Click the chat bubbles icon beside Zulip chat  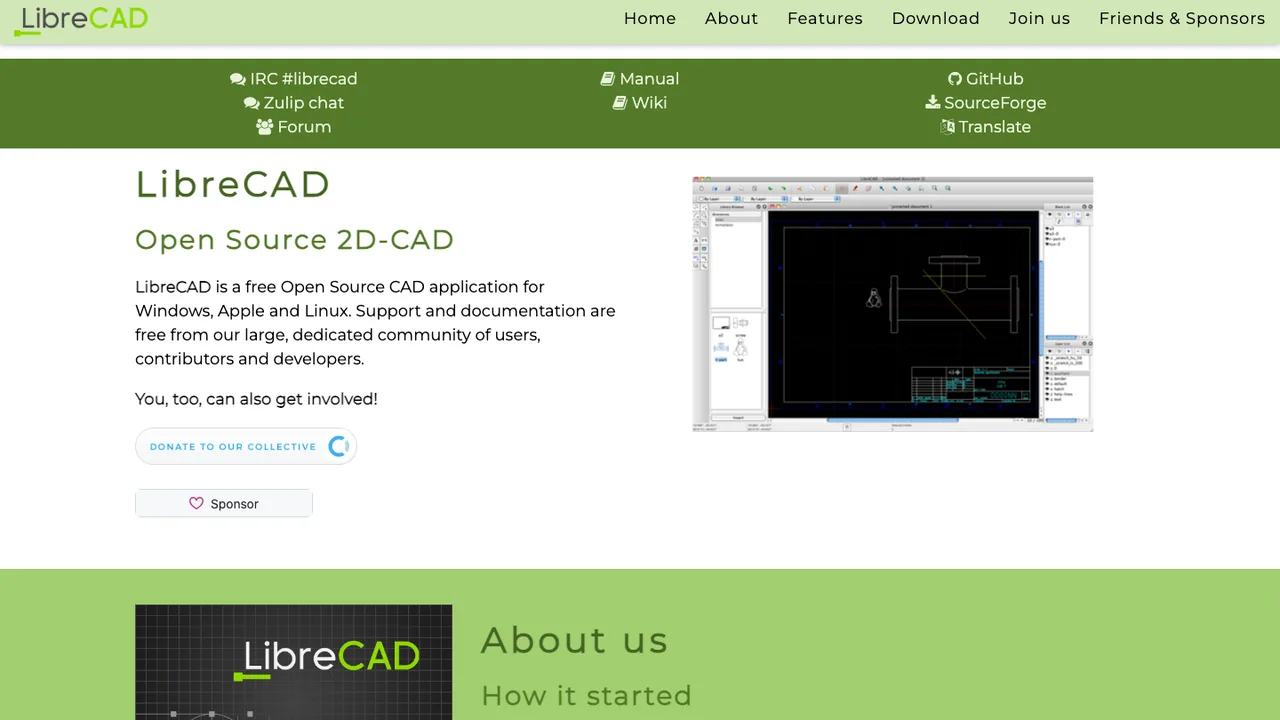tap(252, 103)
